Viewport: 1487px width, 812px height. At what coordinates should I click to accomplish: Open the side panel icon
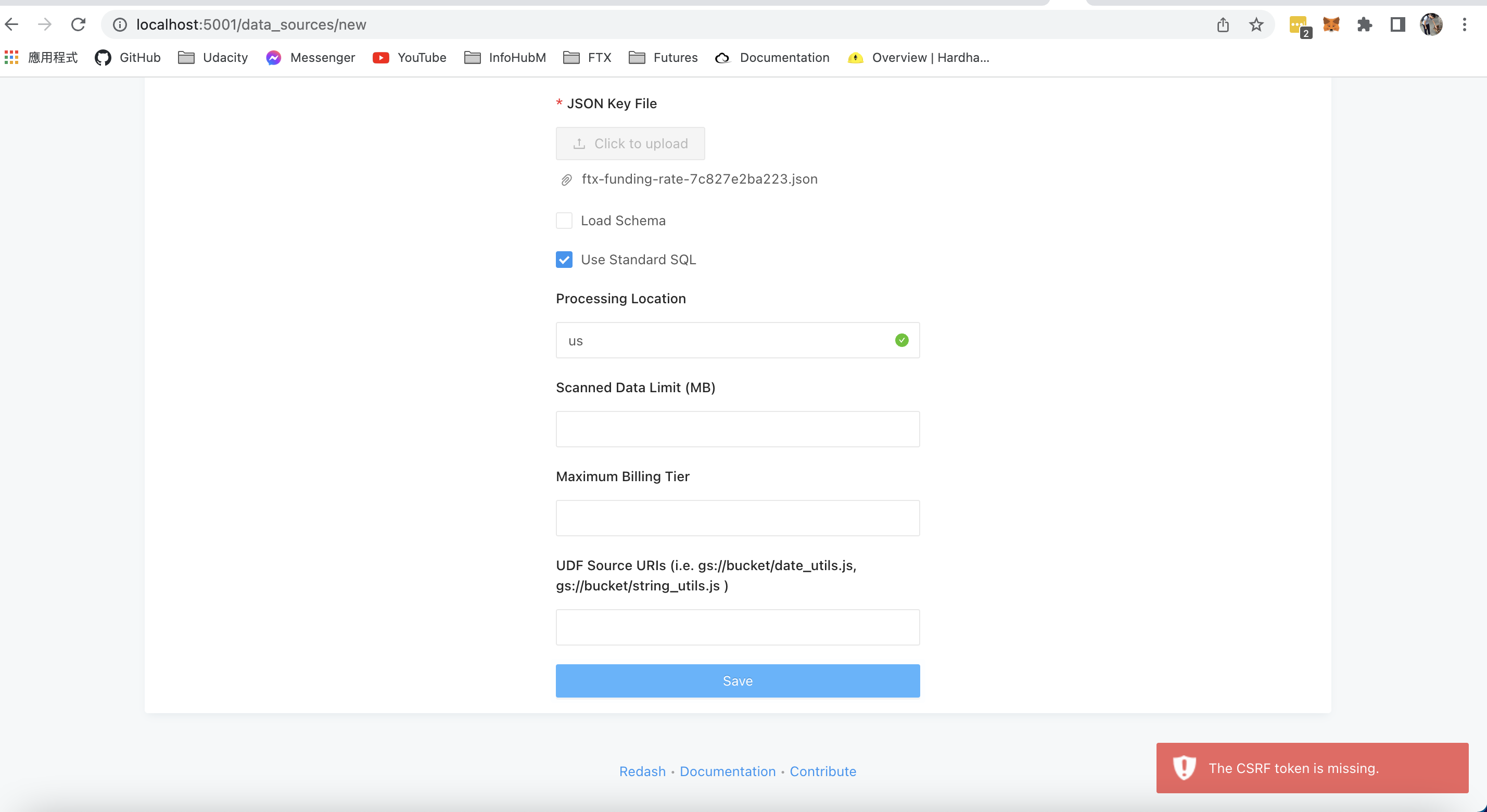1397,24
